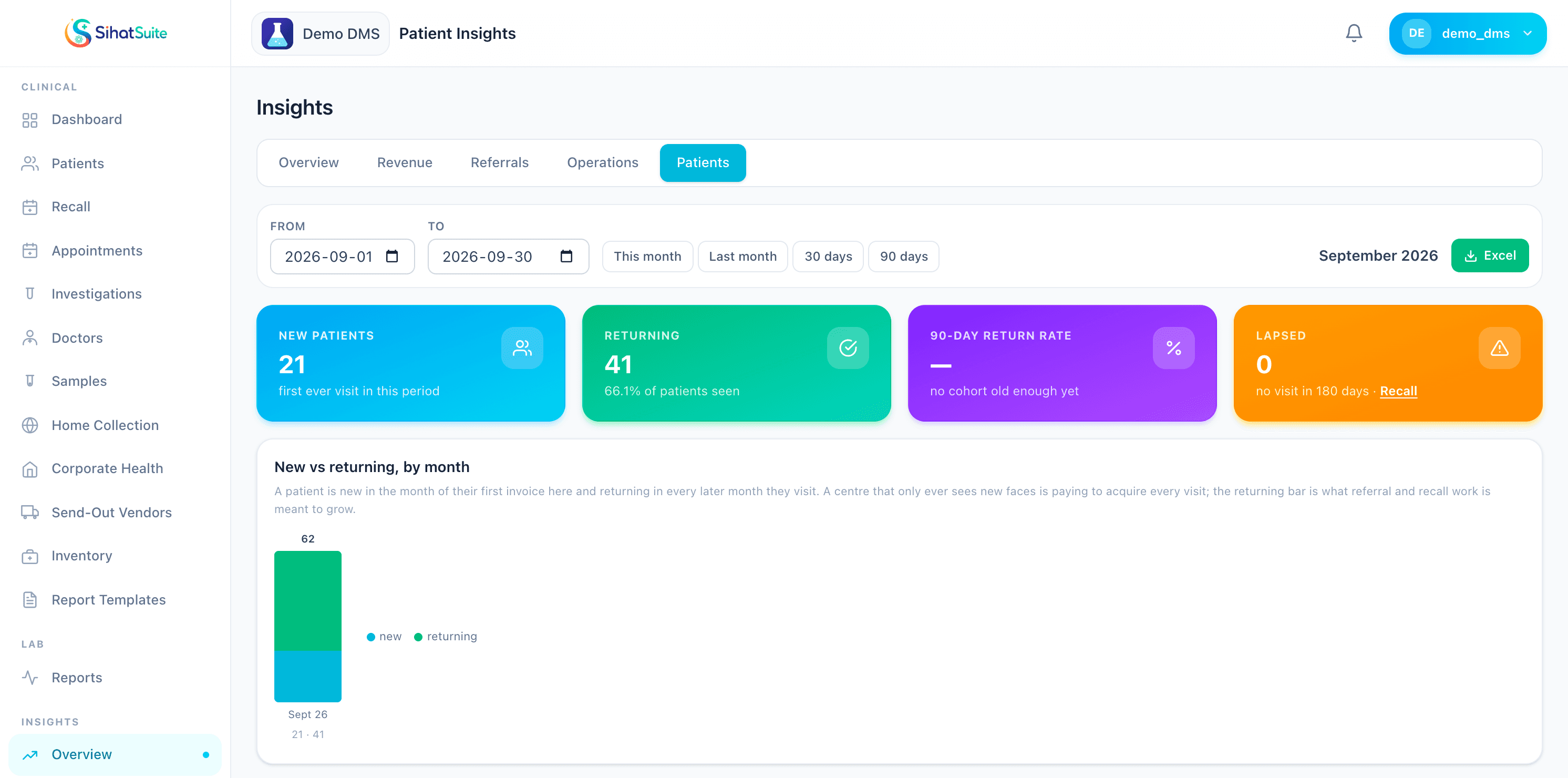Click the notifications bell icon
The image size is (1568, 778).
pos(1353,33)
